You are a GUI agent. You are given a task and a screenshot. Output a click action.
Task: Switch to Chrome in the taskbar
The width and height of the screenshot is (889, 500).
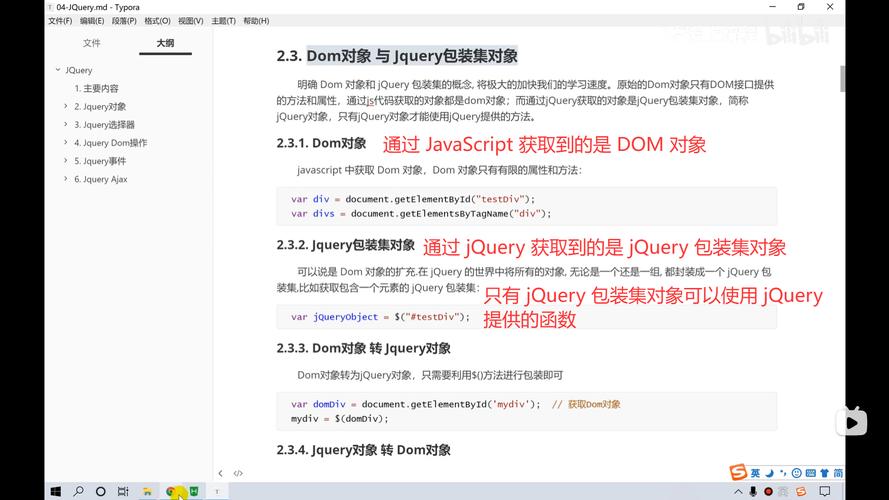click(x=171, y=491)
